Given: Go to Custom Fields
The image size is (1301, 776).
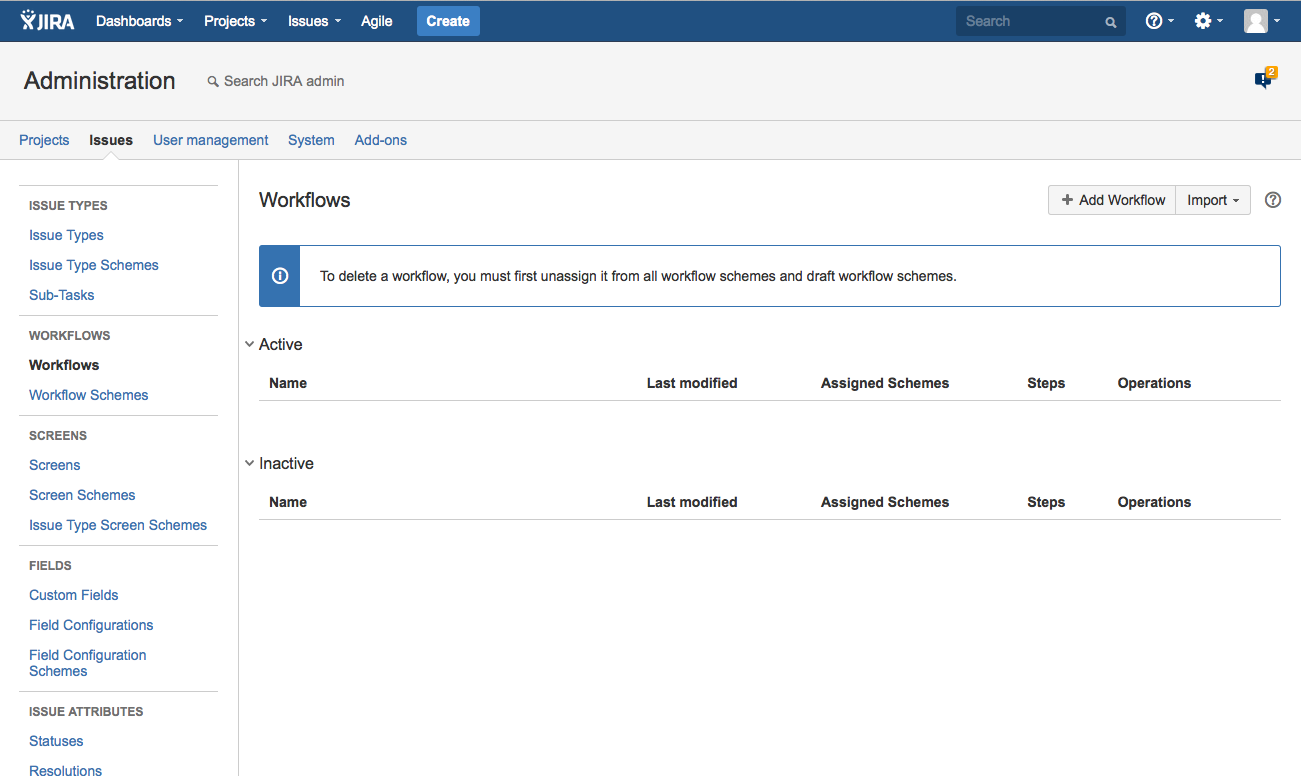Looking at the screenshot, I should (x=74, y=595).
